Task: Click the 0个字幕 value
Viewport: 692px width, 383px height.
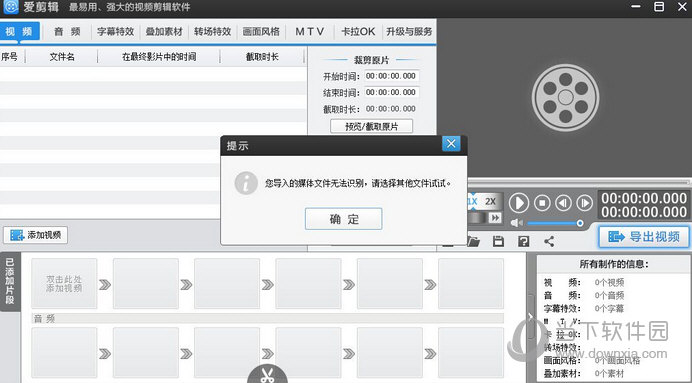Action: coord(609,308)
